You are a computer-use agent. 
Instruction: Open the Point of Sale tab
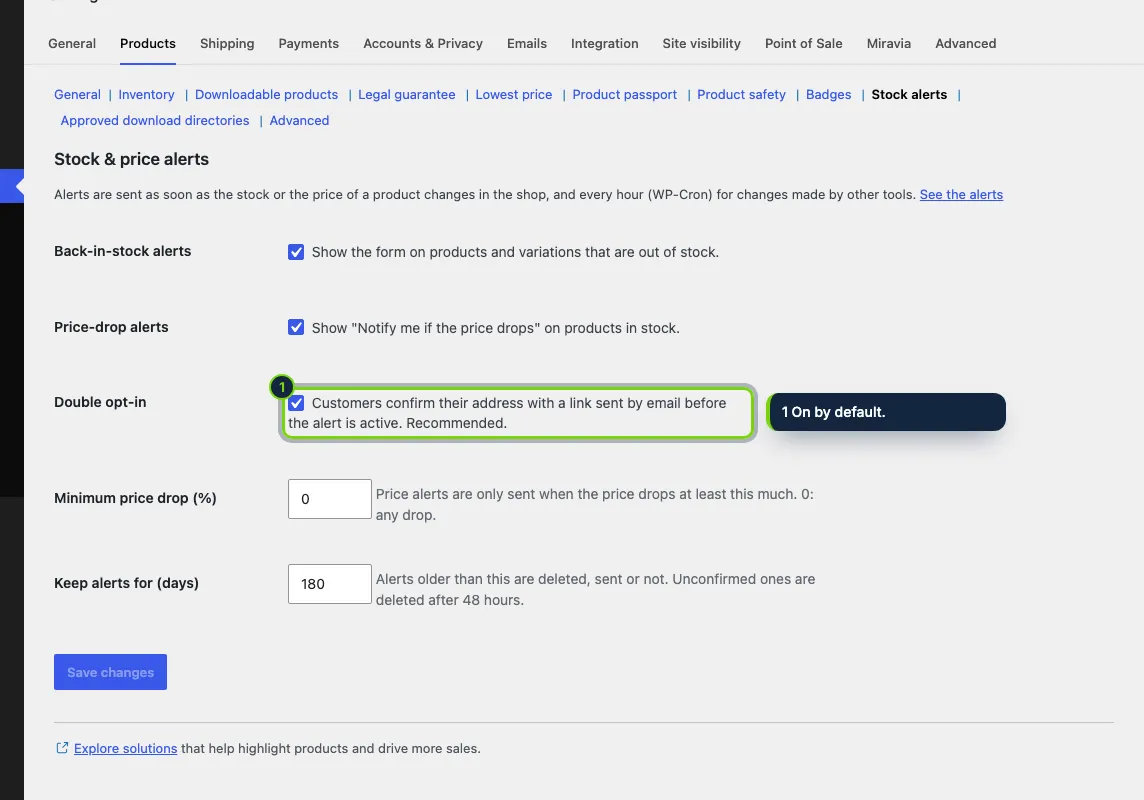tap(803, 44)
